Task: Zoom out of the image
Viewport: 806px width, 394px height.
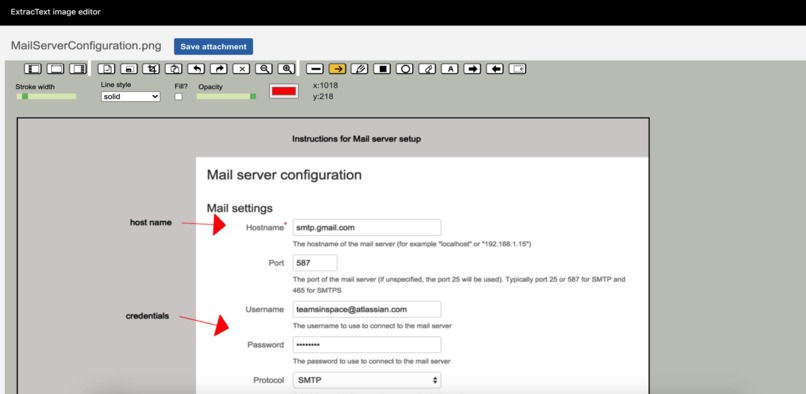Action: pos(264,69)
